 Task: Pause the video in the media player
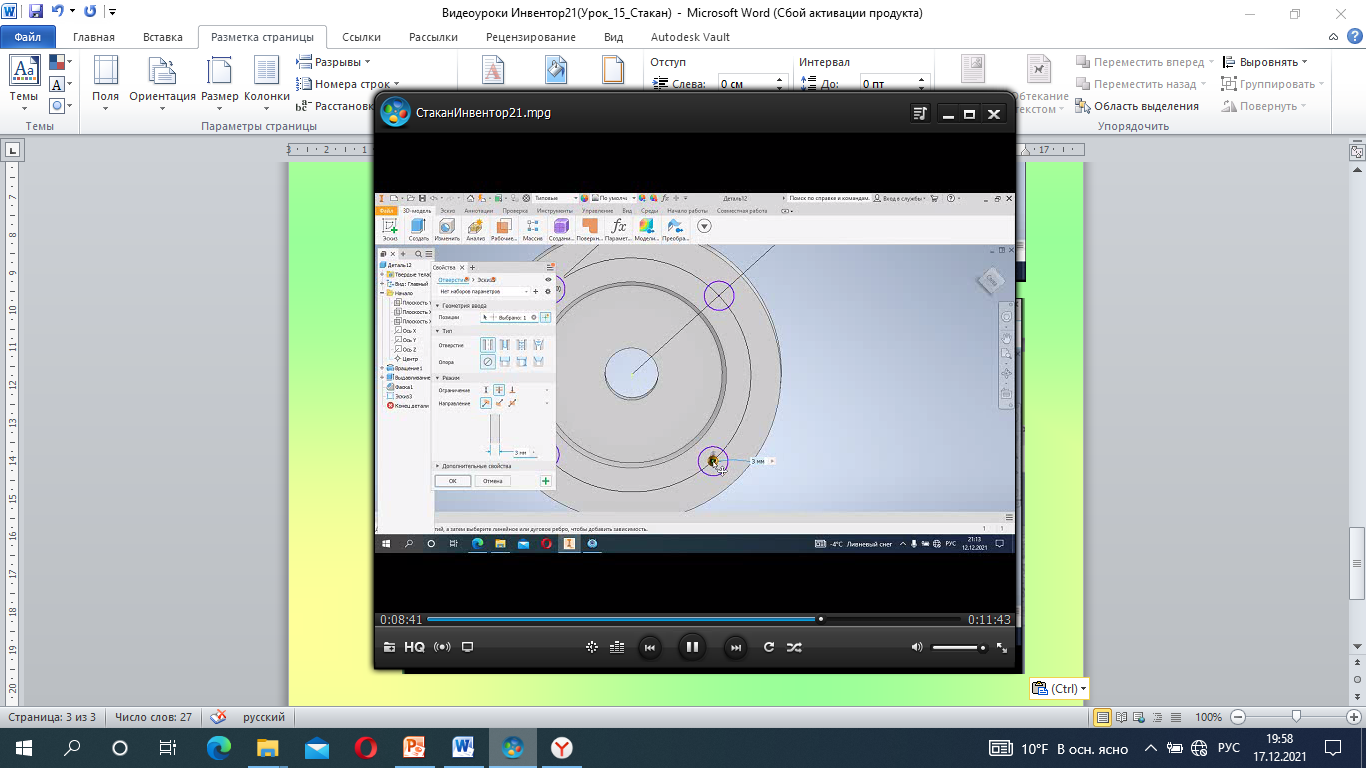691,647
